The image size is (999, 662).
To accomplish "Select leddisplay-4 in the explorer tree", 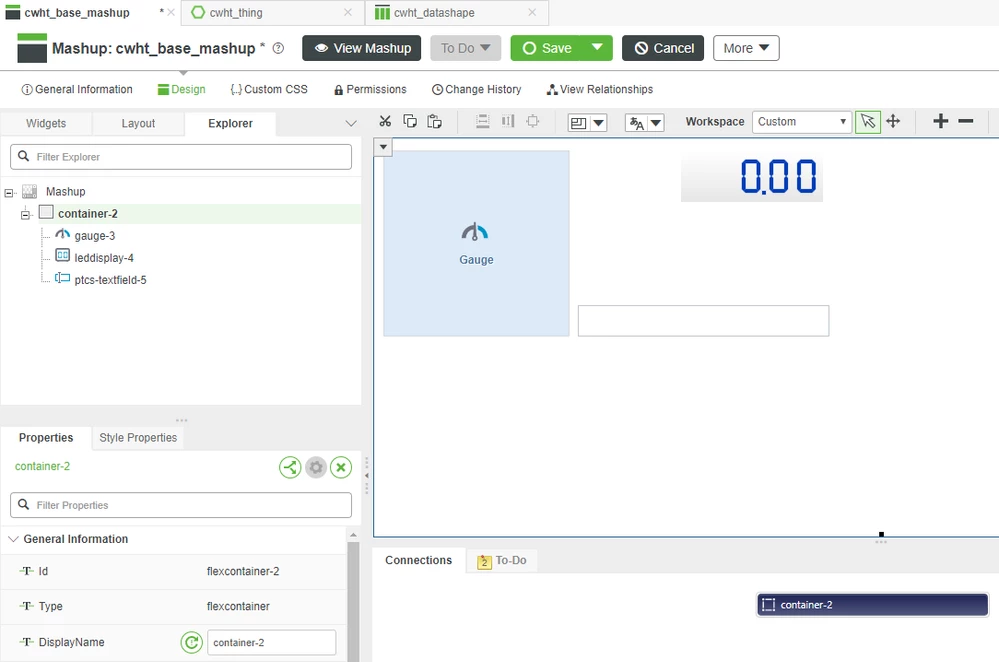I will tap(104, 258).
